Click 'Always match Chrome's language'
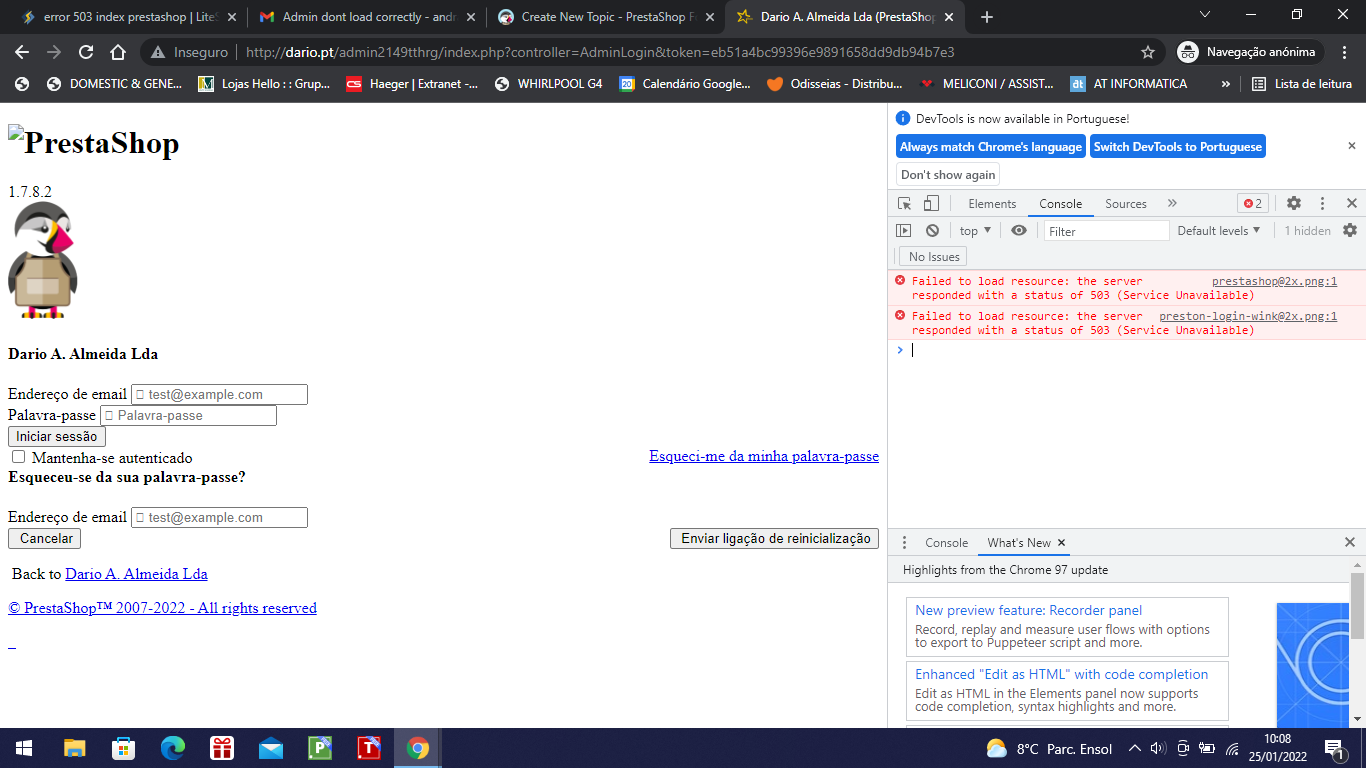This screenshot has width=1366, height=768. pos(991,147)
